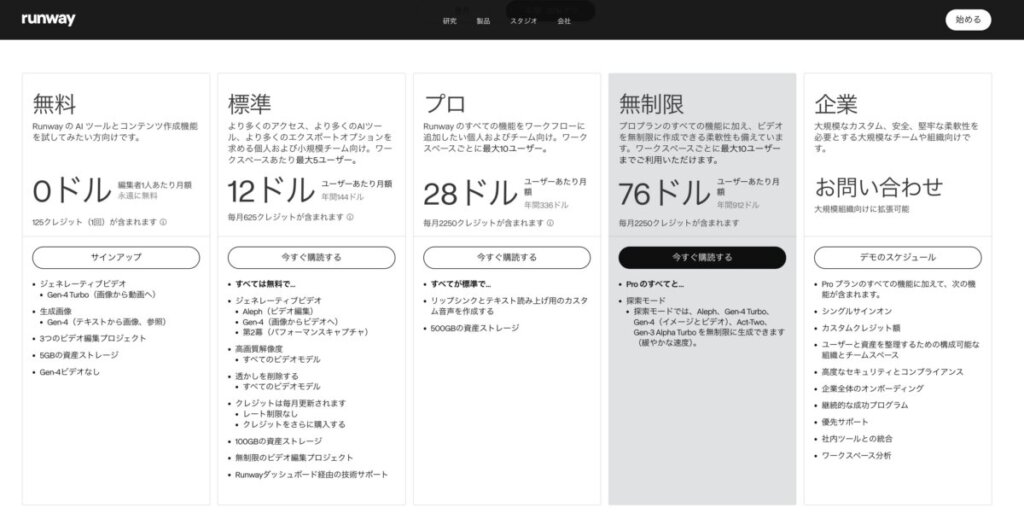Click 高度なセキュリティとコンプライアンス feature
1024x531 pixels.
pos(892,372)
